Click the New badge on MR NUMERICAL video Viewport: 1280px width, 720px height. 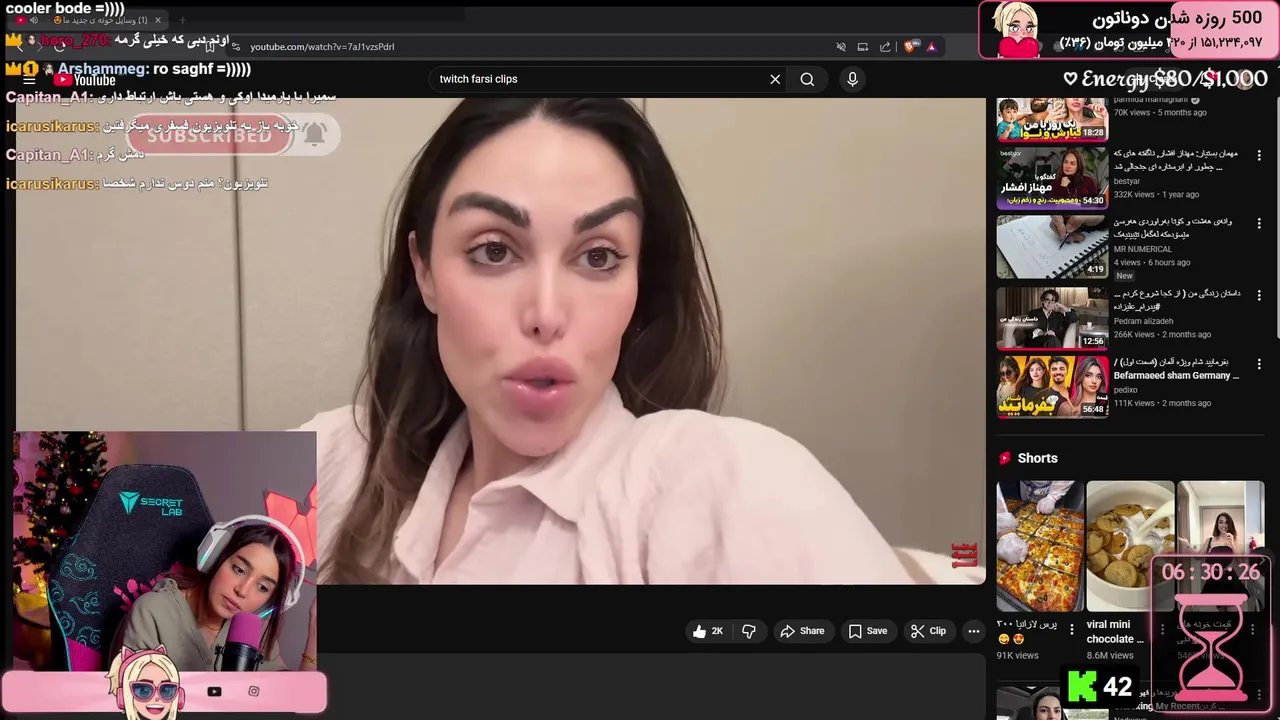click(1124, 276)
